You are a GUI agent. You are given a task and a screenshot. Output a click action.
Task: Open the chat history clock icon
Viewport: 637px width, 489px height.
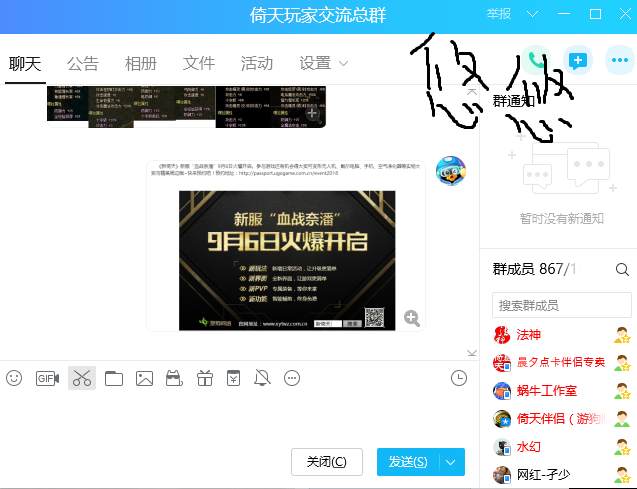[x=459, y=378]
